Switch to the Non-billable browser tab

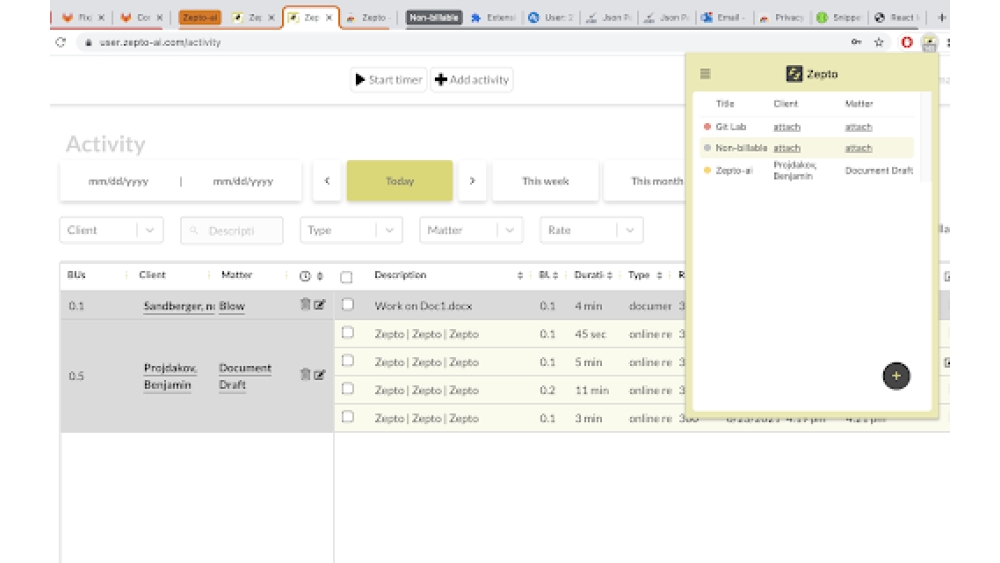pos(434,17)
